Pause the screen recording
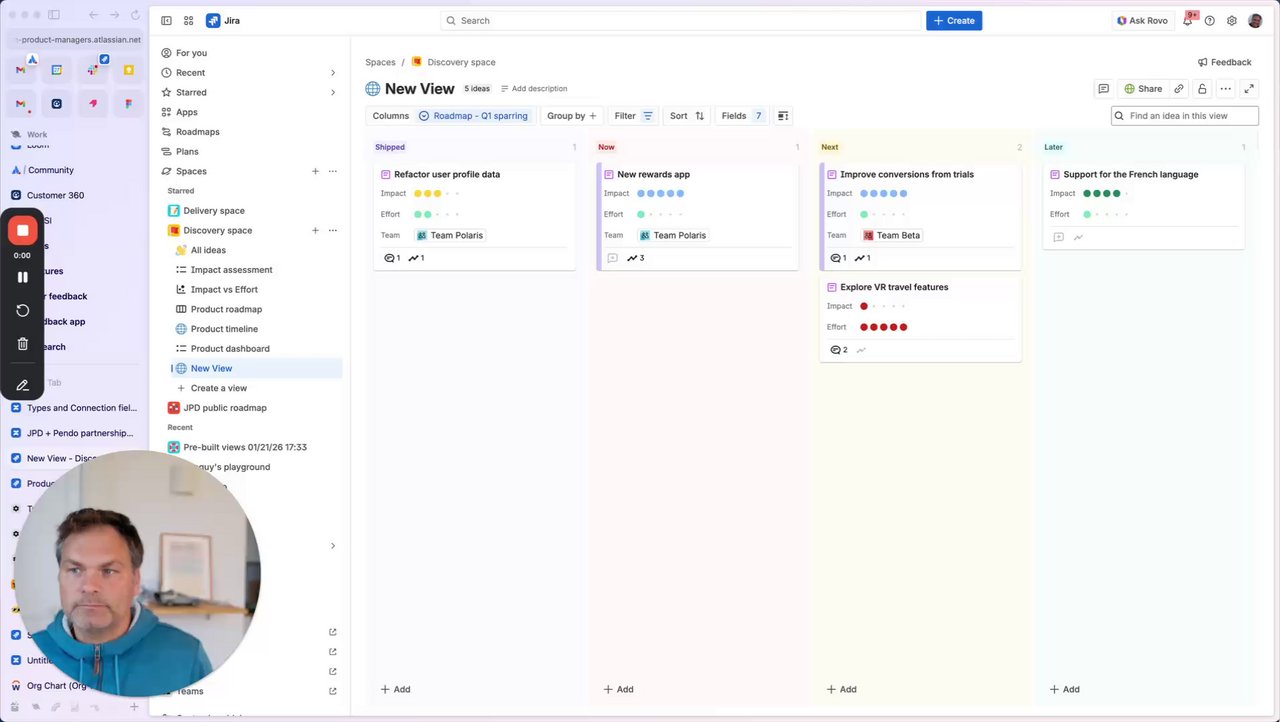This screenshot has height=722, width=1280. pyautogui.click(x=22, y=277)
